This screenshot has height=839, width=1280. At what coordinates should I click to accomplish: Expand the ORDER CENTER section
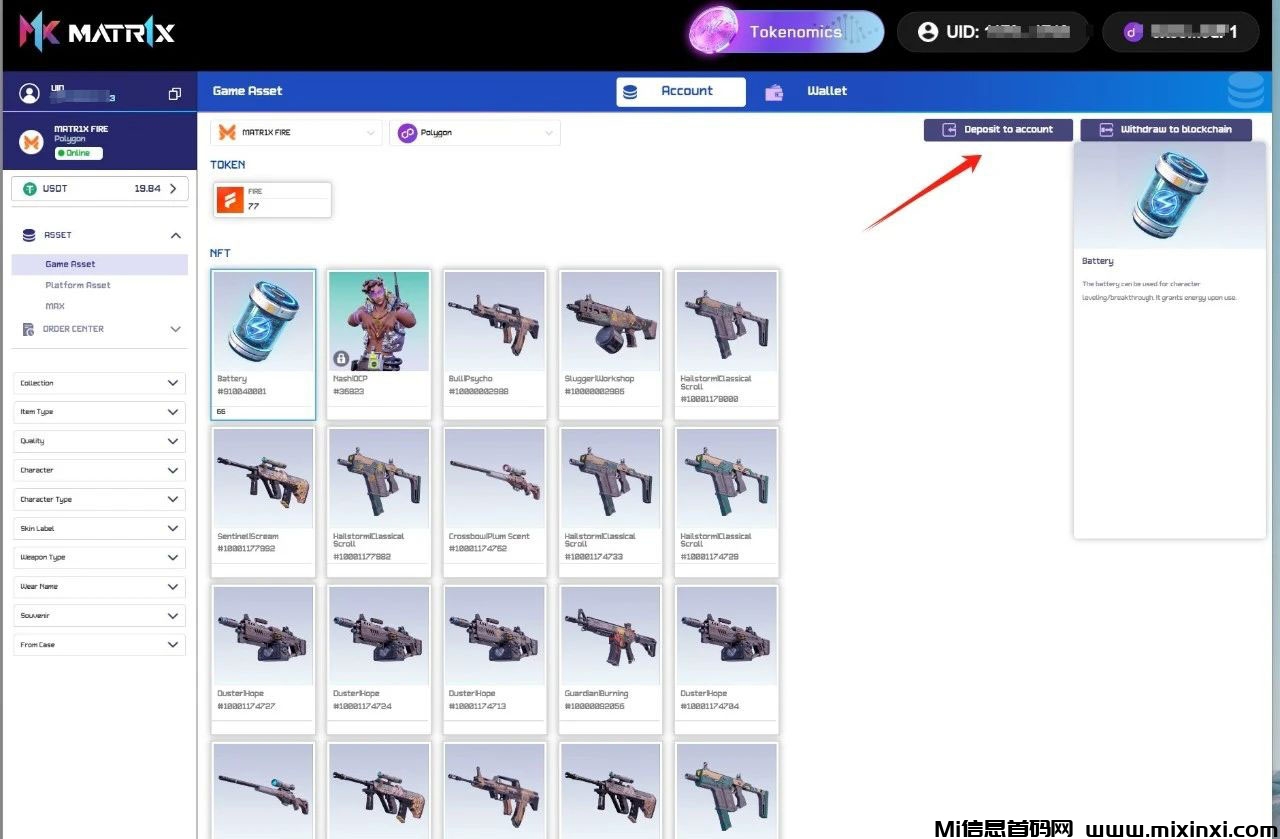tap(176, 329)
